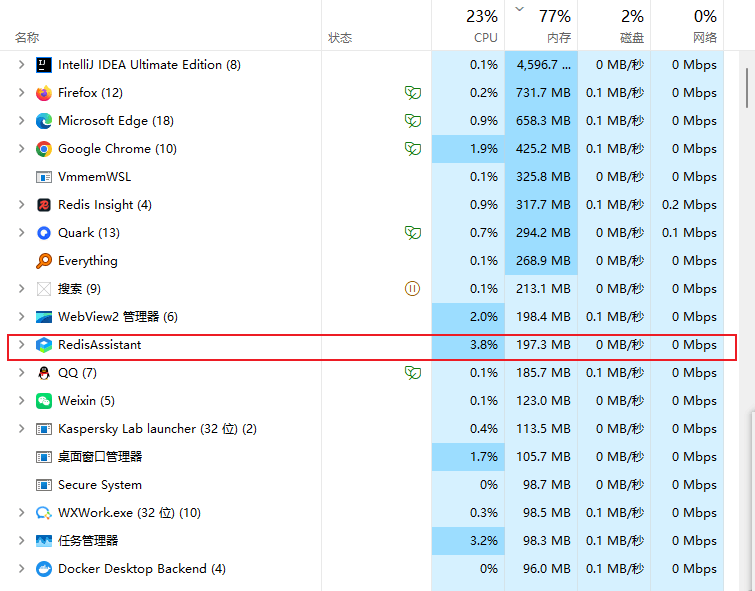
Task: Click the 2.0% CPU value for WebView2
Action: [x=484, y=316]
